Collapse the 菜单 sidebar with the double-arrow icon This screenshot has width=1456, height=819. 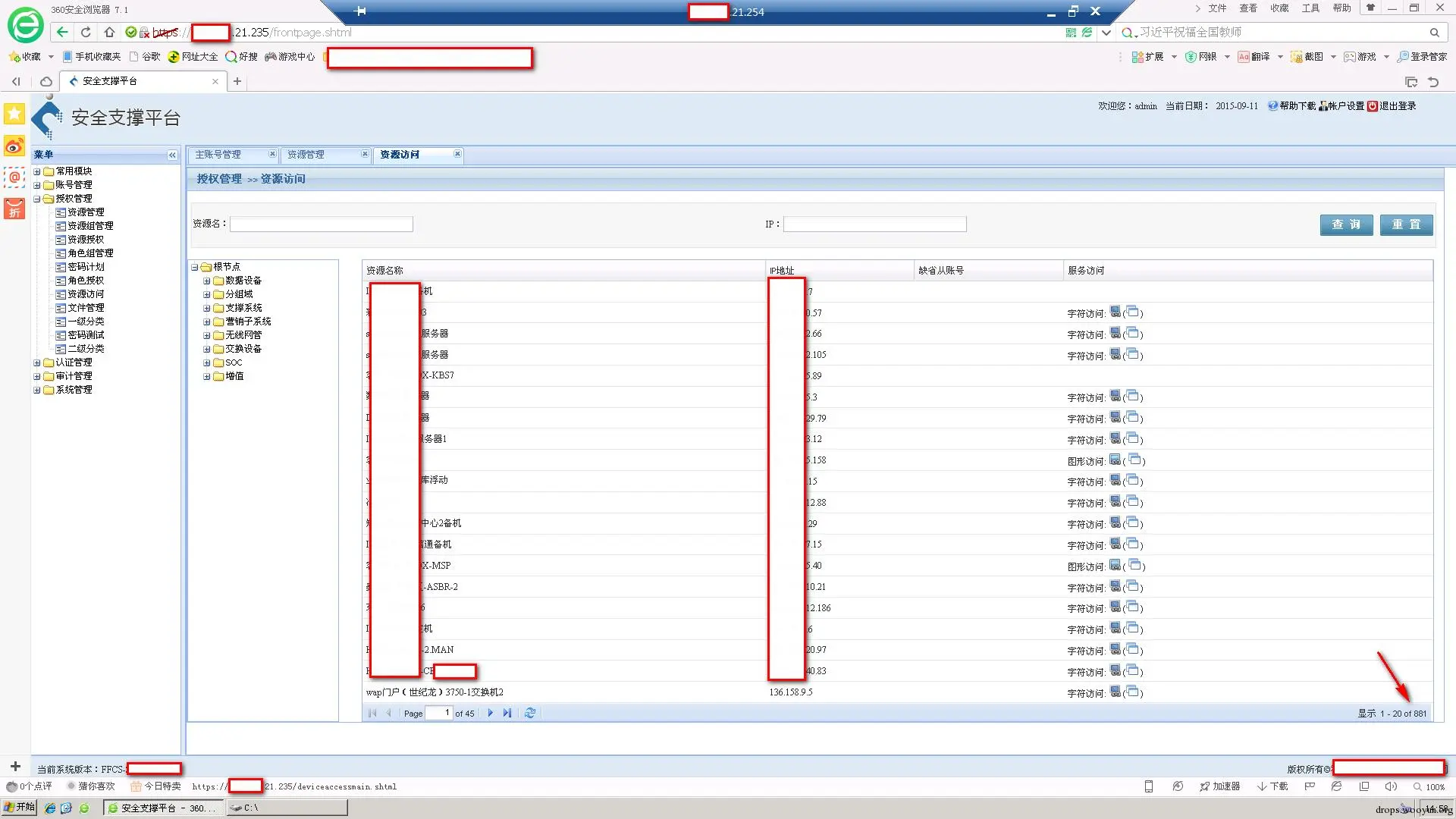pos(172,155)
